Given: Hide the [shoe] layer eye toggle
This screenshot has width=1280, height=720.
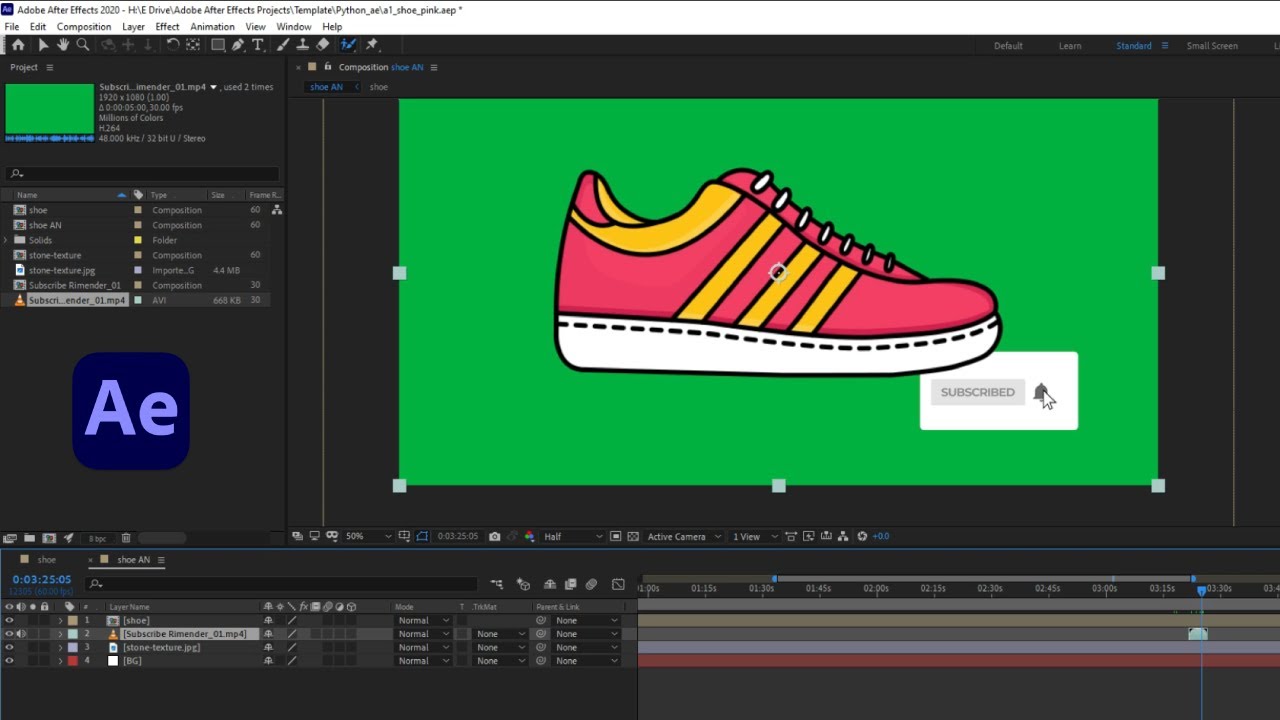Looking at the screenshot, I should [x=9, y=620].
